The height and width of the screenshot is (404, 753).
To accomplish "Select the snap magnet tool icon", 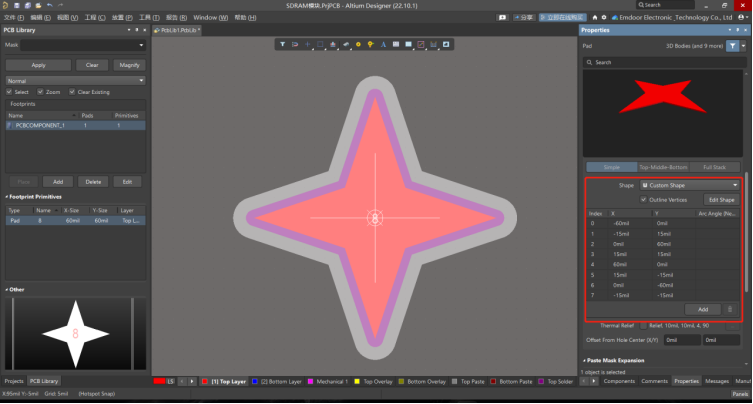I will point(294,44).
